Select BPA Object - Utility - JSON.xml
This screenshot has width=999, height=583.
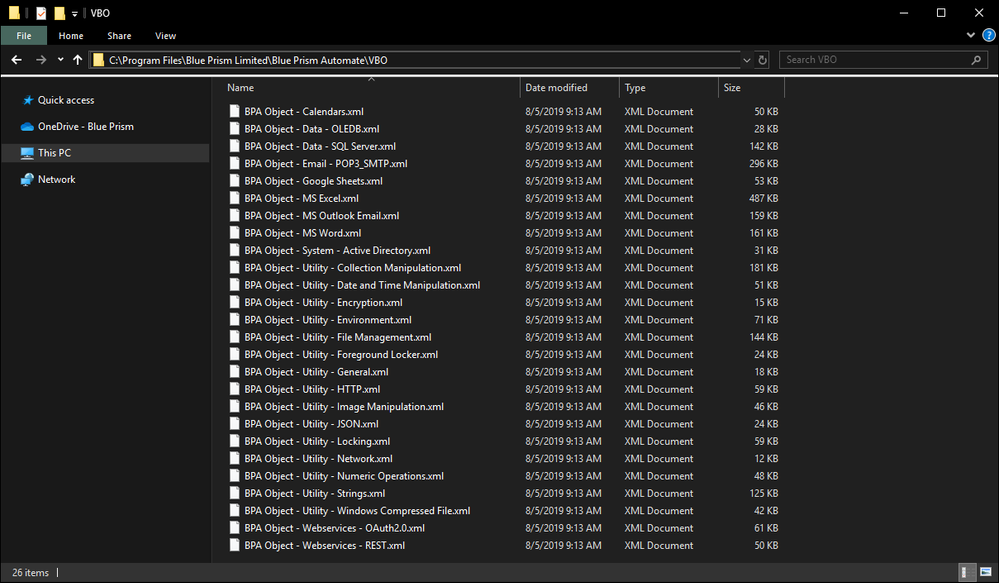312,424
